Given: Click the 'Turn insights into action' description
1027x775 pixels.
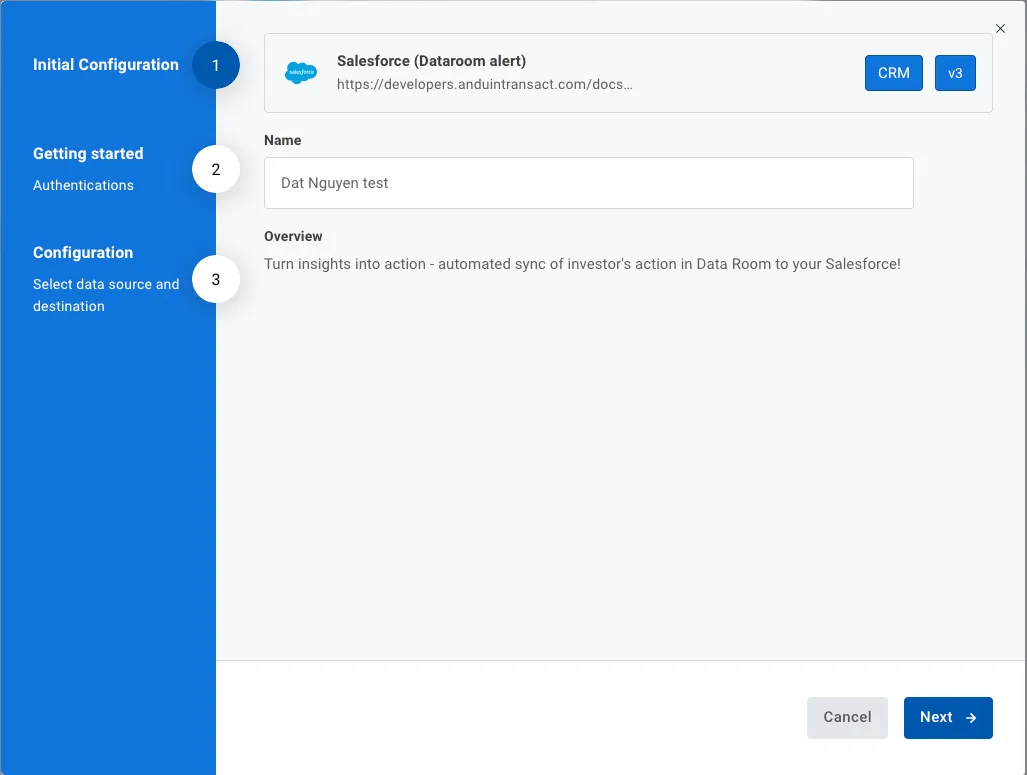Looking at the screenshot, I should pyautogui.click(x=582, y=264).
